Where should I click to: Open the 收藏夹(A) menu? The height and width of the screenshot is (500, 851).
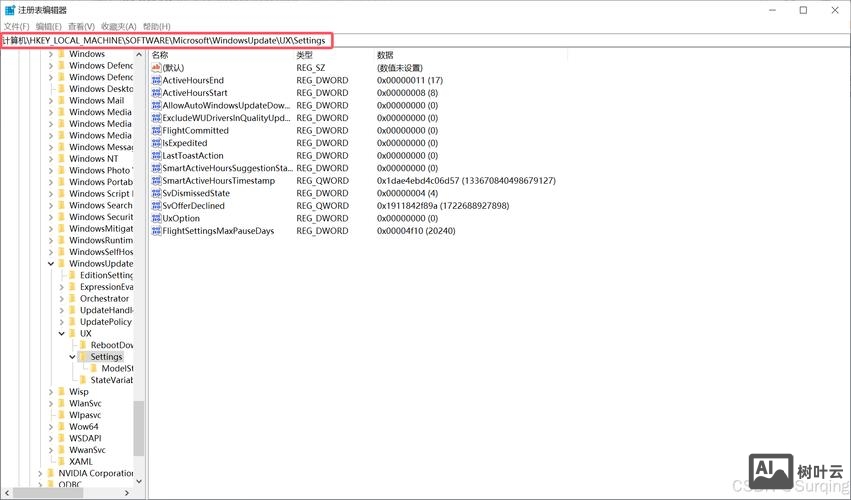pyautogui.click(x=118, y=26)
